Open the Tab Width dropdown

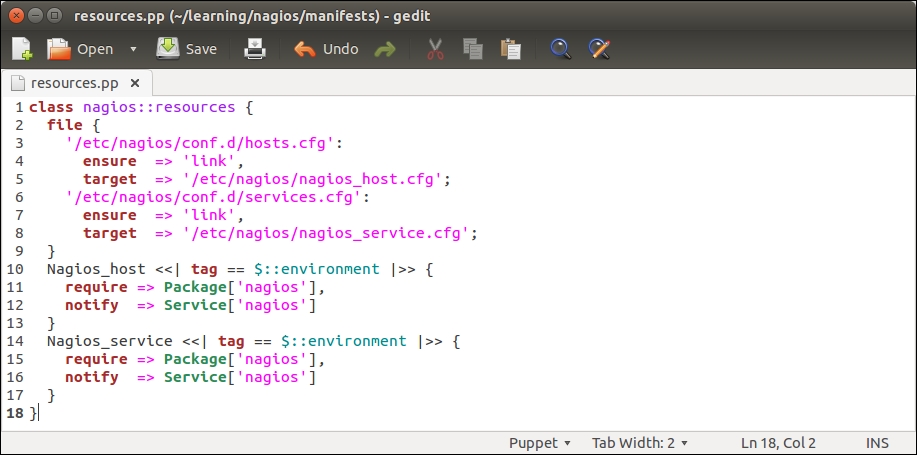[639, 442]
